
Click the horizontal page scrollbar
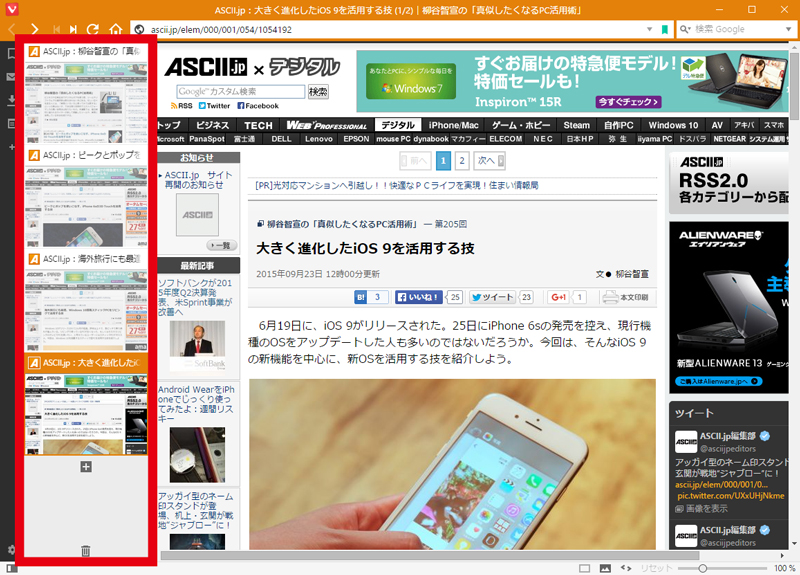430,555
